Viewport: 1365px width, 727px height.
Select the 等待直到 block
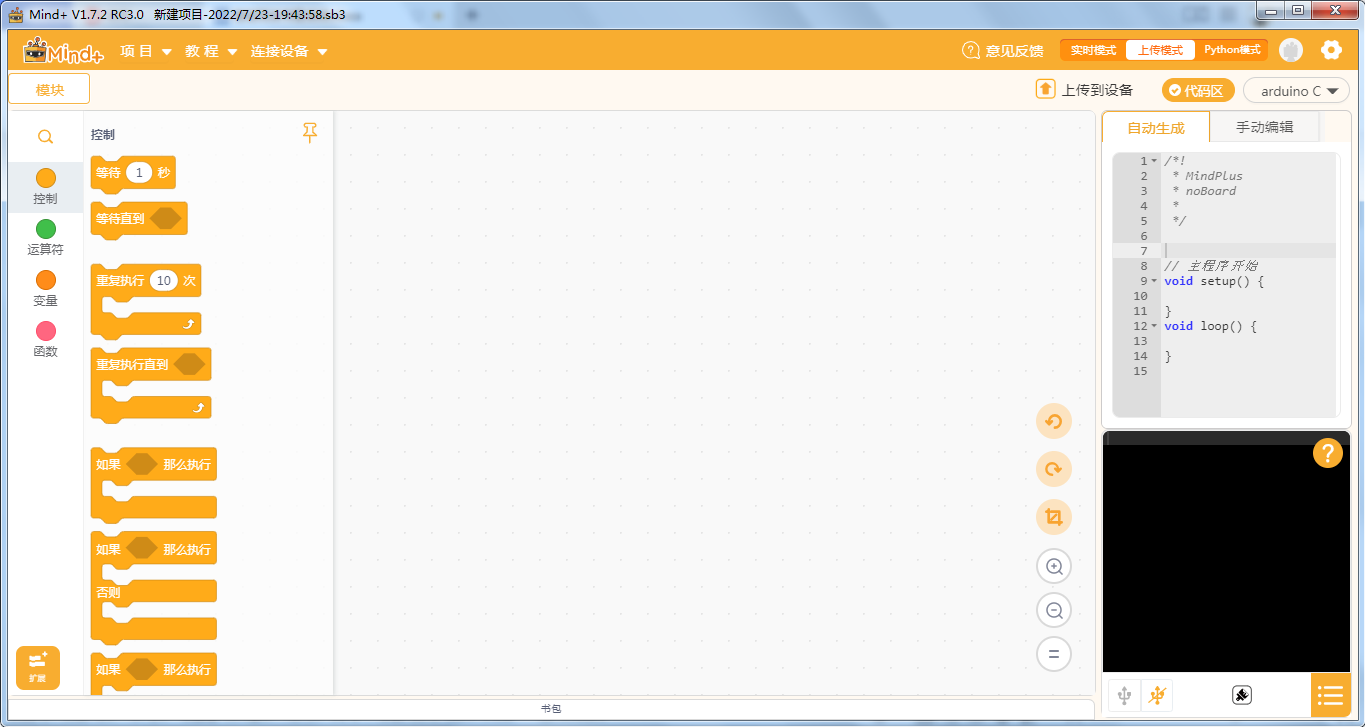pyautogui.click(x=139, y=219)
